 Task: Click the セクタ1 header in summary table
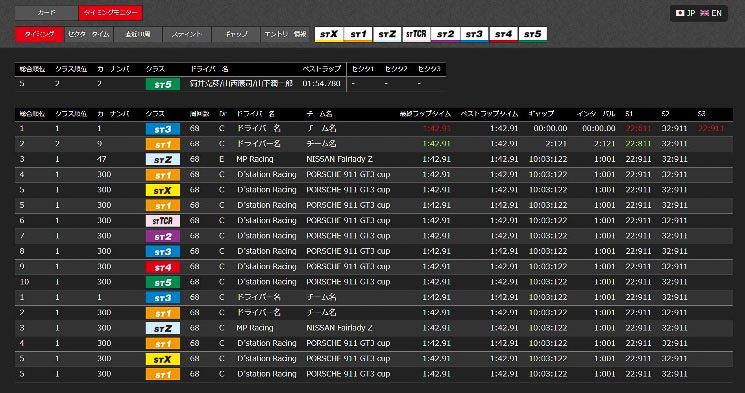[363, 69]
